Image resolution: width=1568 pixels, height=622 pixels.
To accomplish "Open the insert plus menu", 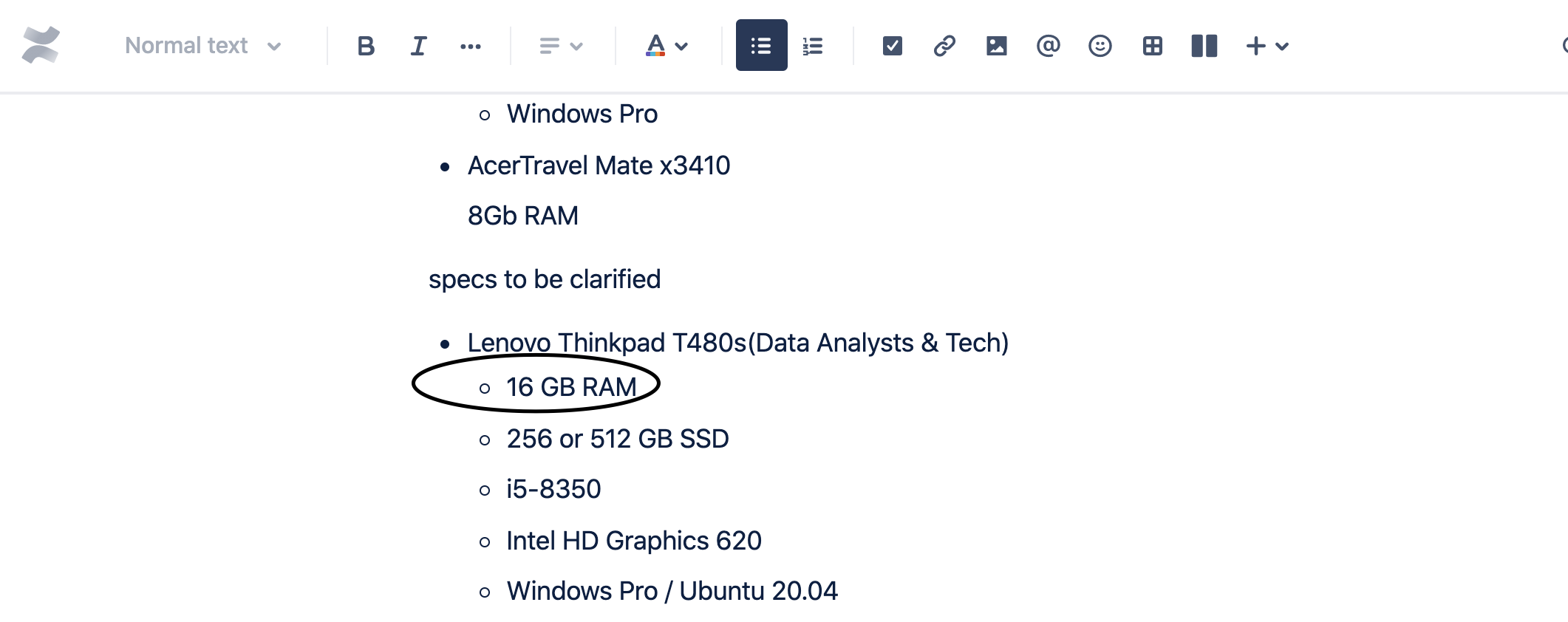I will coord(1267,46).
